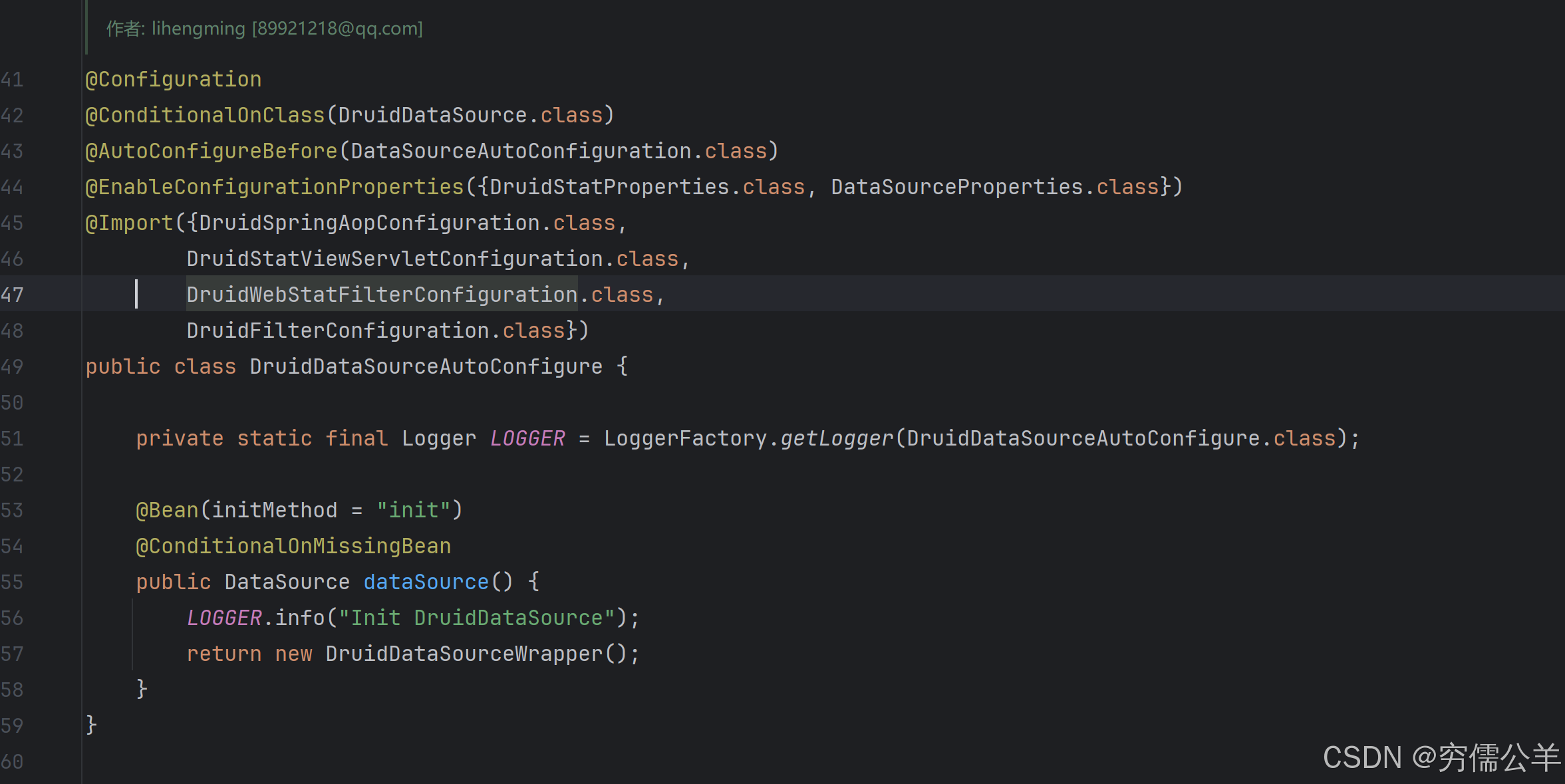Screen dimensions: 1565x784
Task: Click gutter line number 47
Action: point(12,295)
